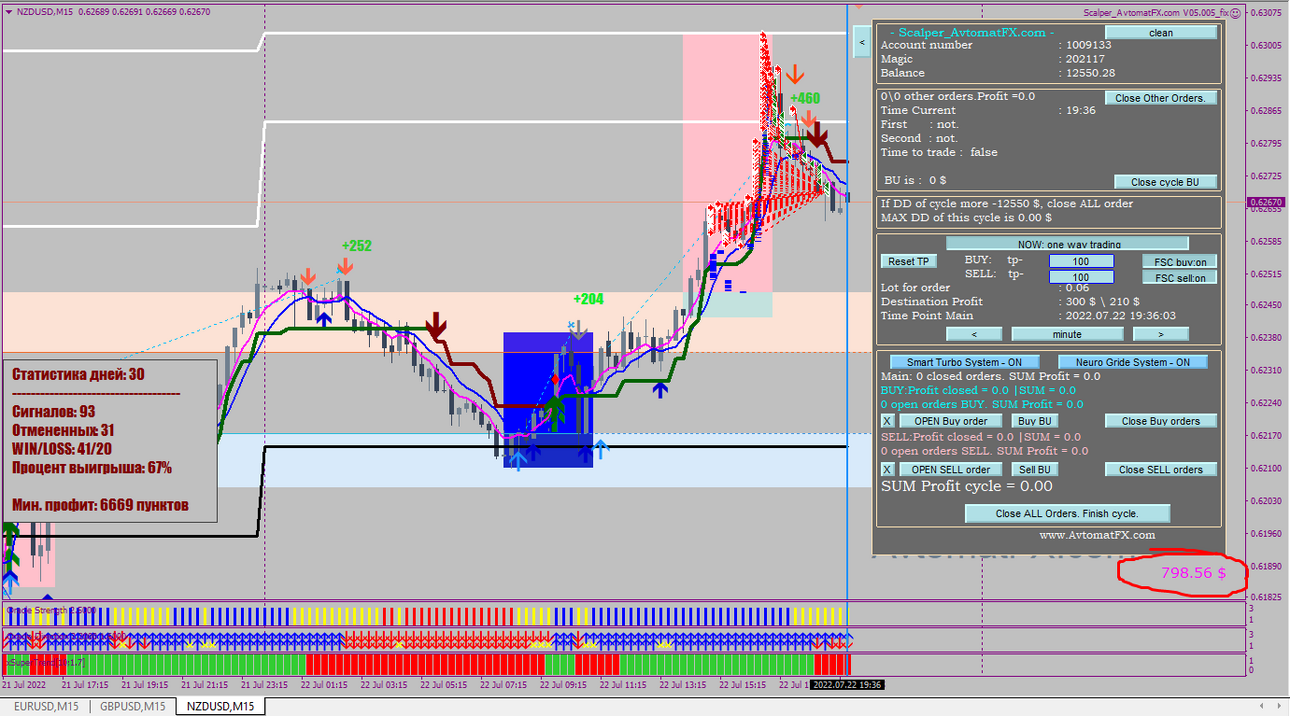Image resolution: width=1290 pixels, height=716 pixels.
Task: Click the +460 profit label
Action: click(805, 98)
